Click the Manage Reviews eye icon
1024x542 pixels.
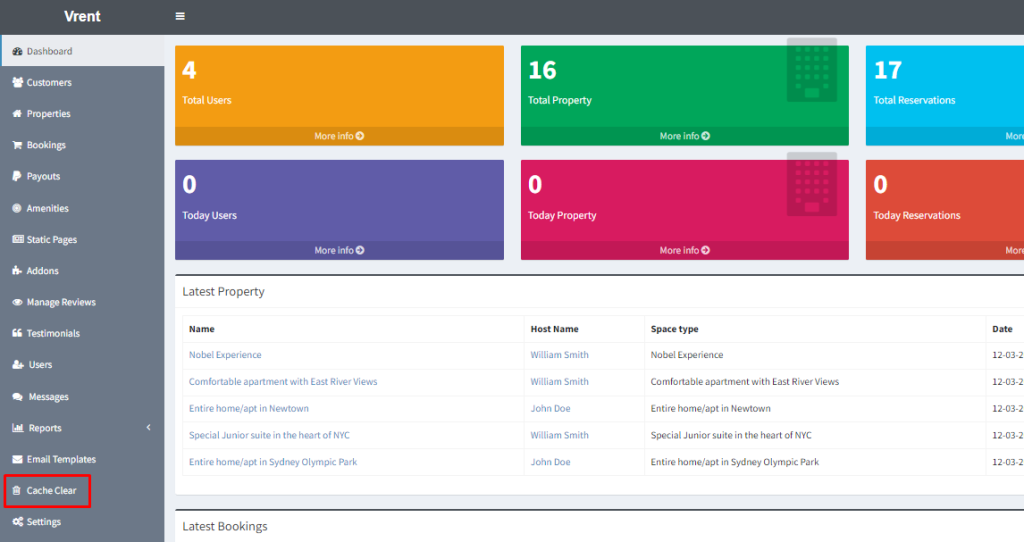(x=17, y=302)
